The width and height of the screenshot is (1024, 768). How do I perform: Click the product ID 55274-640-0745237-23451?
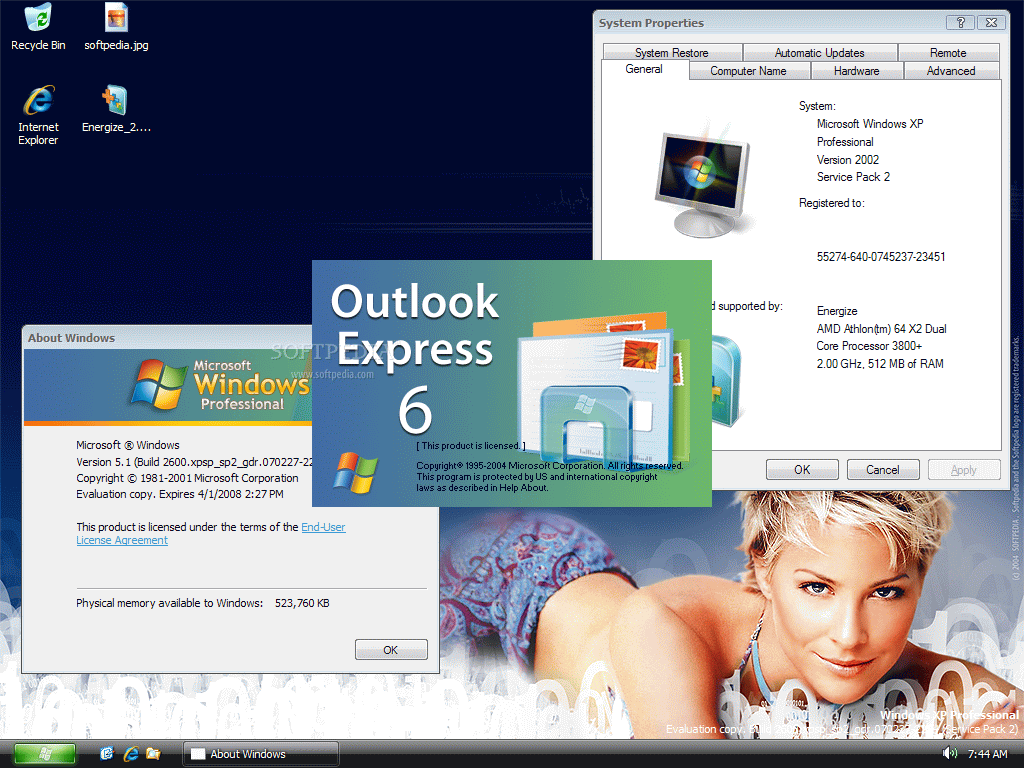click(880, 257)
